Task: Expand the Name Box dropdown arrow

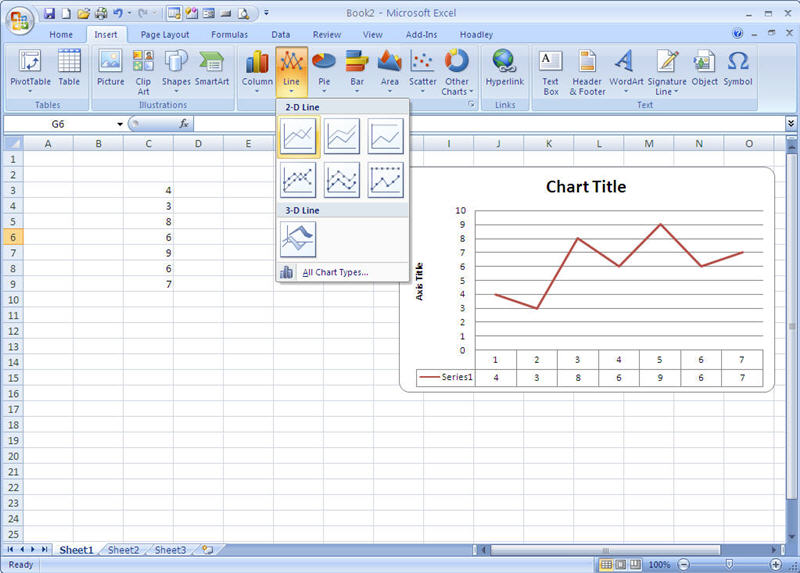Action: [x=120, y=124]
